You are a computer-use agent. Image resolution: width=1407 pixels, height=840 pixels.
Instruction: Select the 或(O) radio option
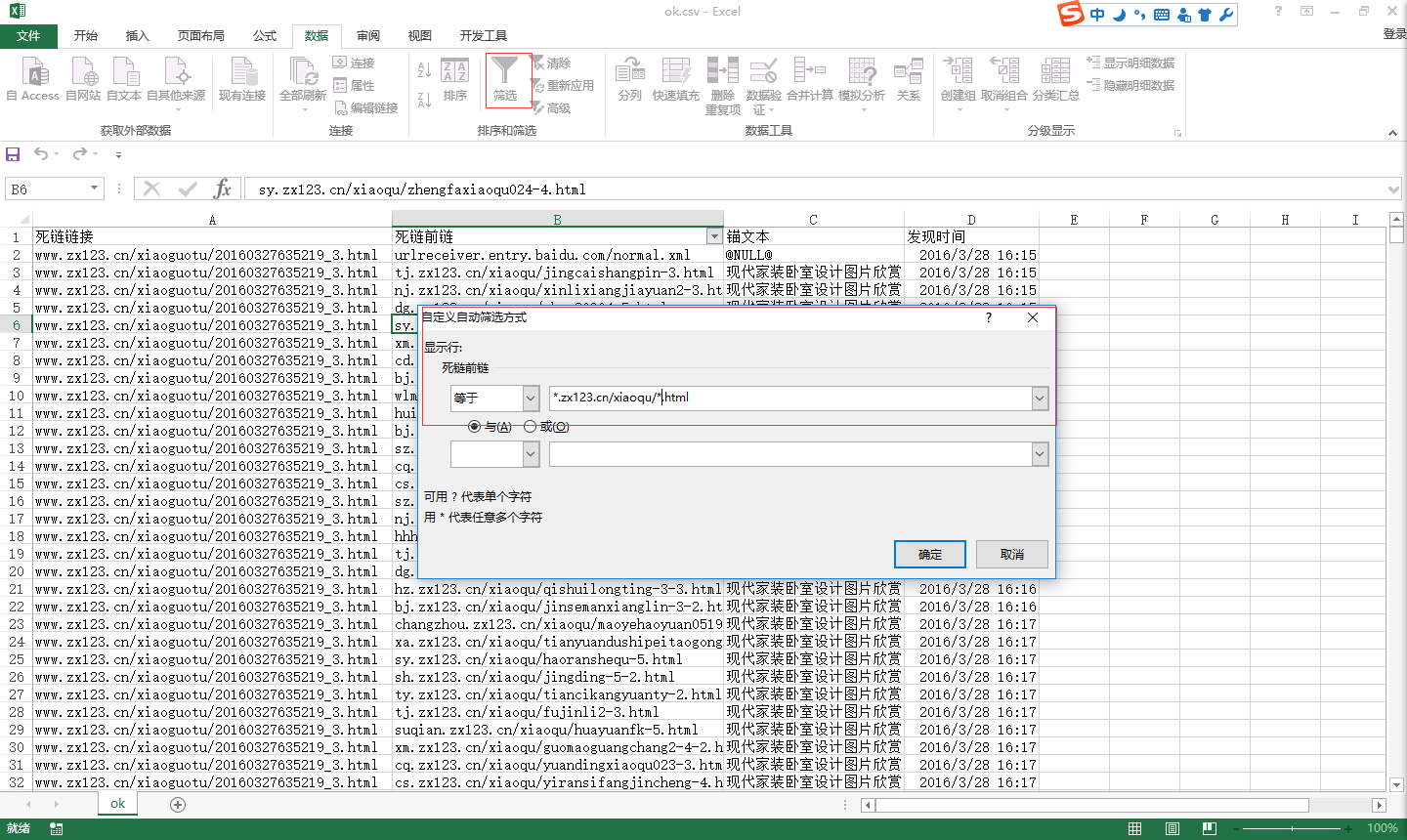(531, 427)
